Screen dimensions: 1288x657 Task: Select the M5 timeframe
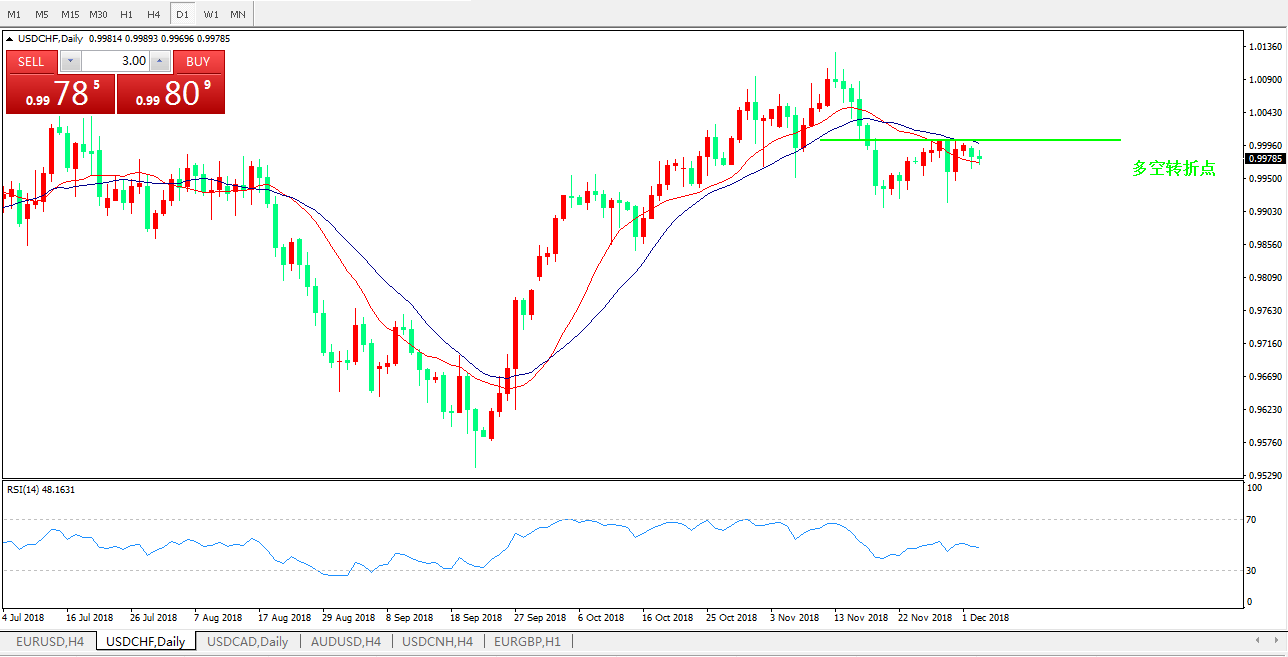(x=42, y=14)
